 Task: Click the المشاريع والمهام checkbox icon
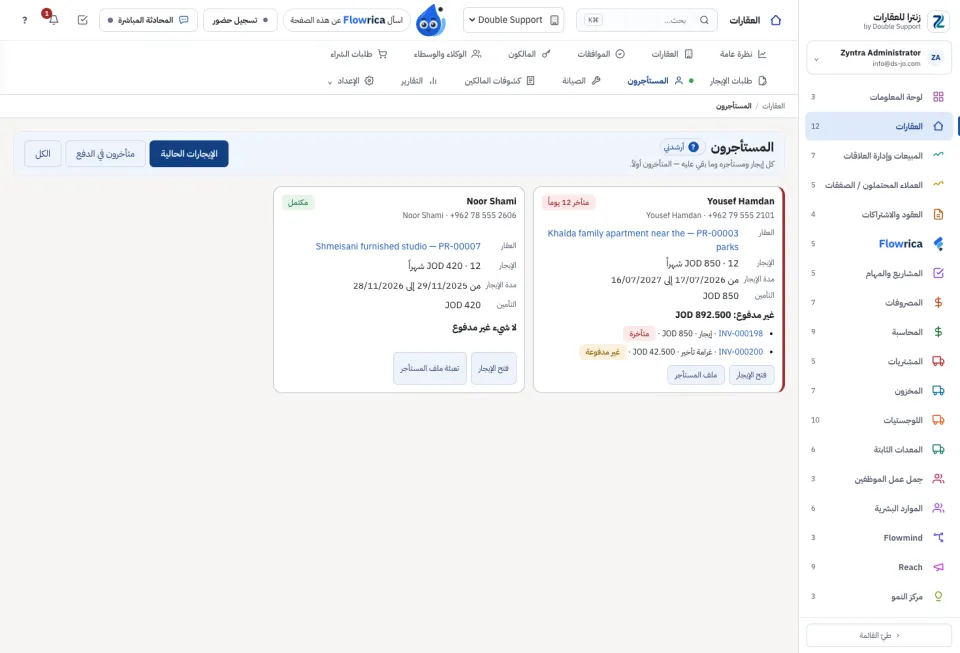[938, 273]
